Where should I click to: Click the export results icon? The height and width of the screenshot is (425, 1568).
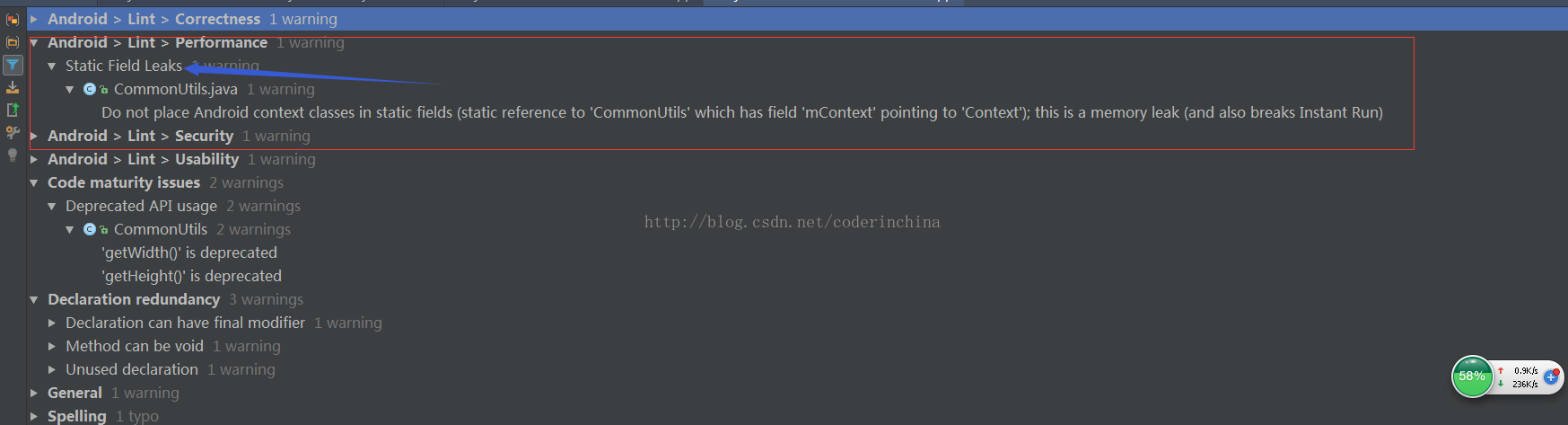[x=13, y=87]
